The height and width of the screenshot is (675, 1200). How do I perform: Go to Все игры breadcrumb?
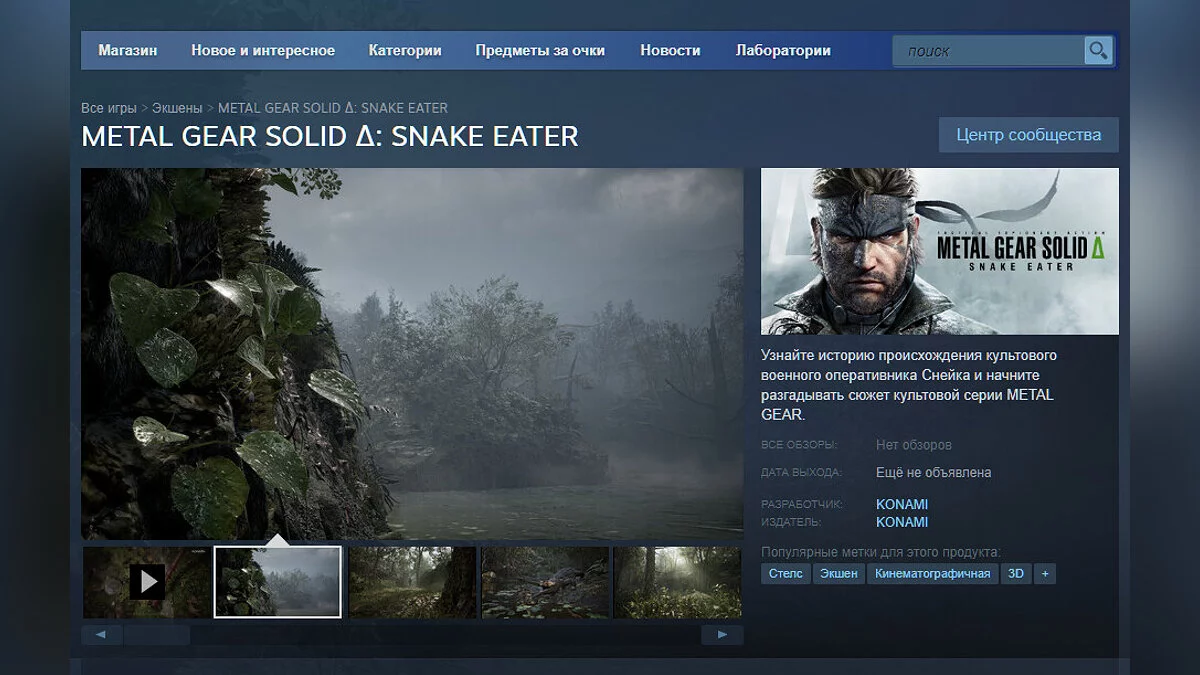109,107
